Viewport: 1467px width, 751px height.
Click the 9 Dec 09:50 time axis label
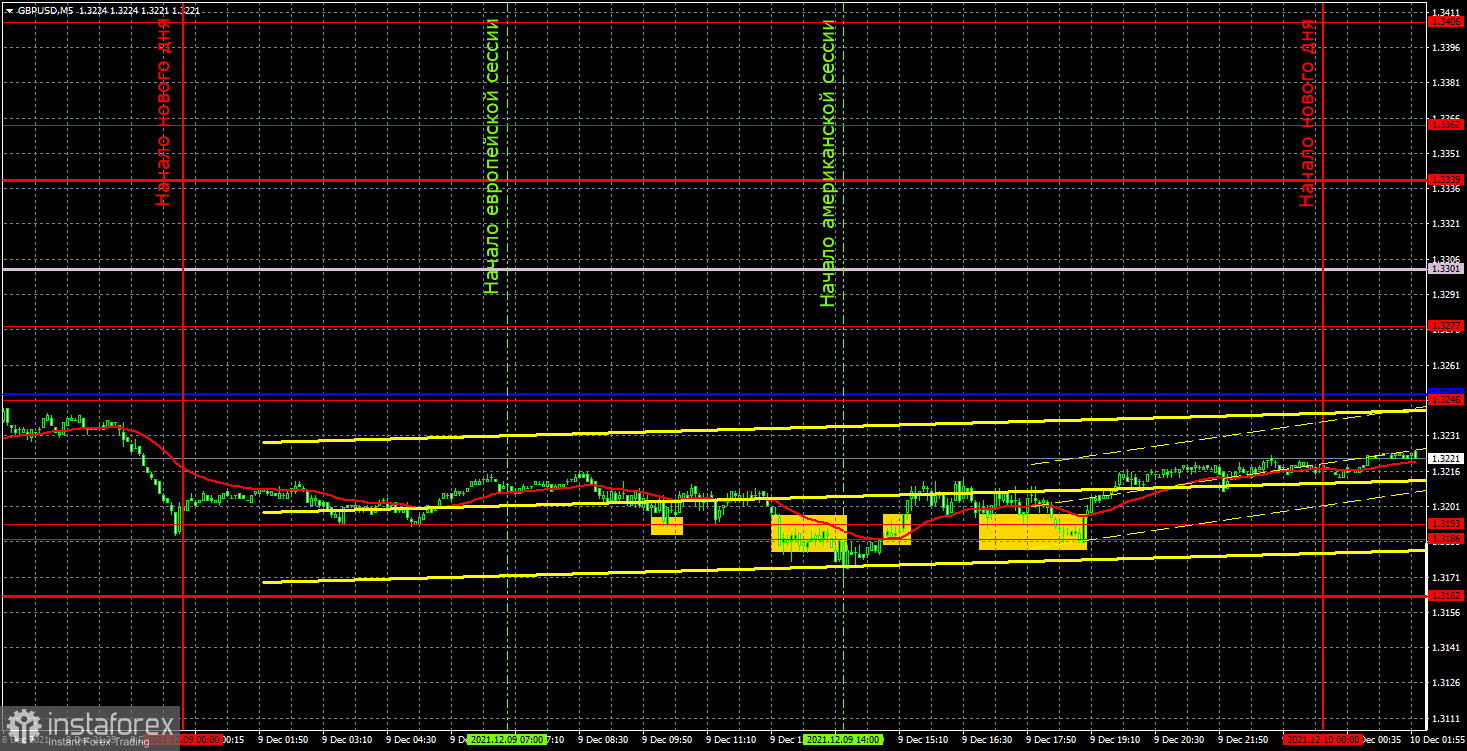(667, 740)
